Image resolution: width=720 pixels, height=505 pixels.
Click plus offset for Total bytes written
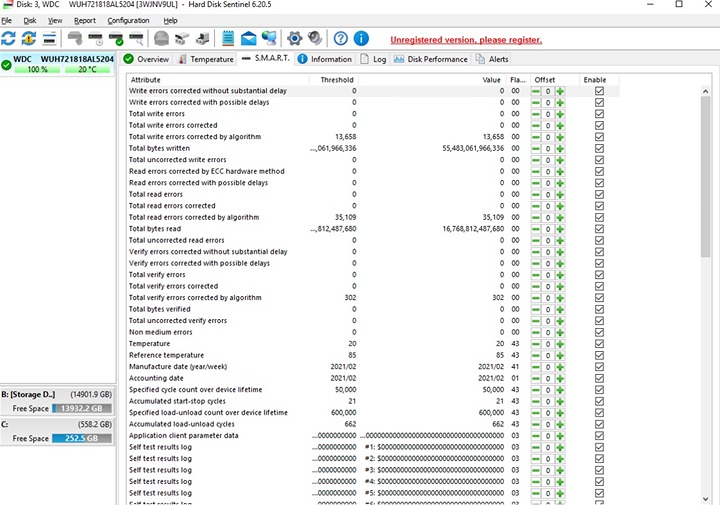pyautogui.click(x=560, y=149)
